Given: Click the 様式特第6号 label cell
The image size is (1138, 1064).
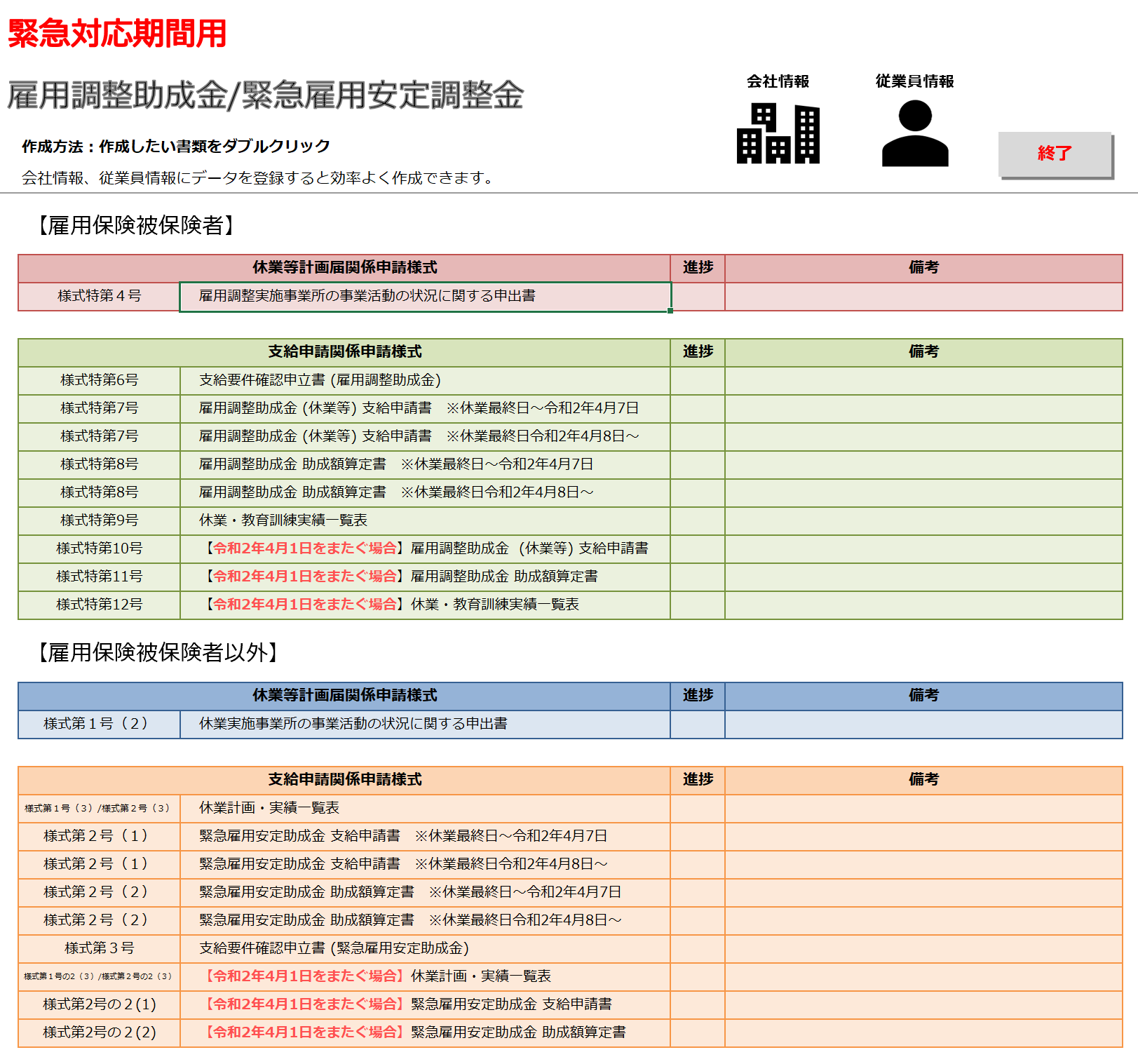Looking at the screenshot, I should 100,381.
